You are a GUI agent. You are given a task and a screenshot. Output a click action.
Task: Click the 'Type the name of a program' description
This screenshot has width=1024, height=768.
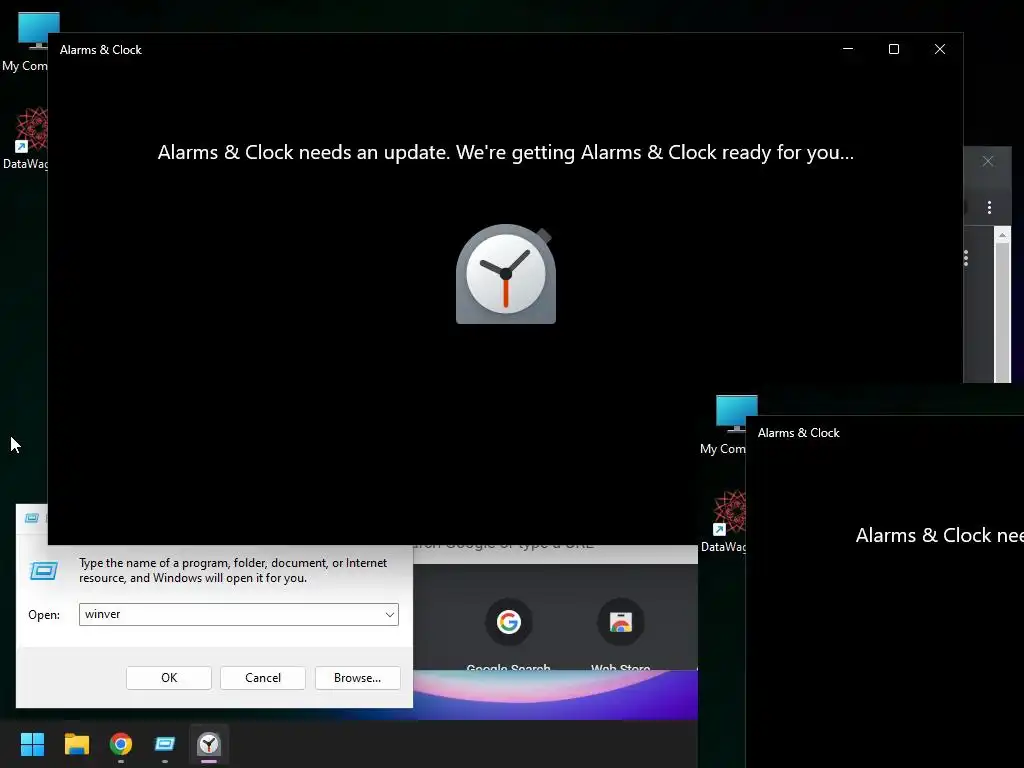point(233,570)
